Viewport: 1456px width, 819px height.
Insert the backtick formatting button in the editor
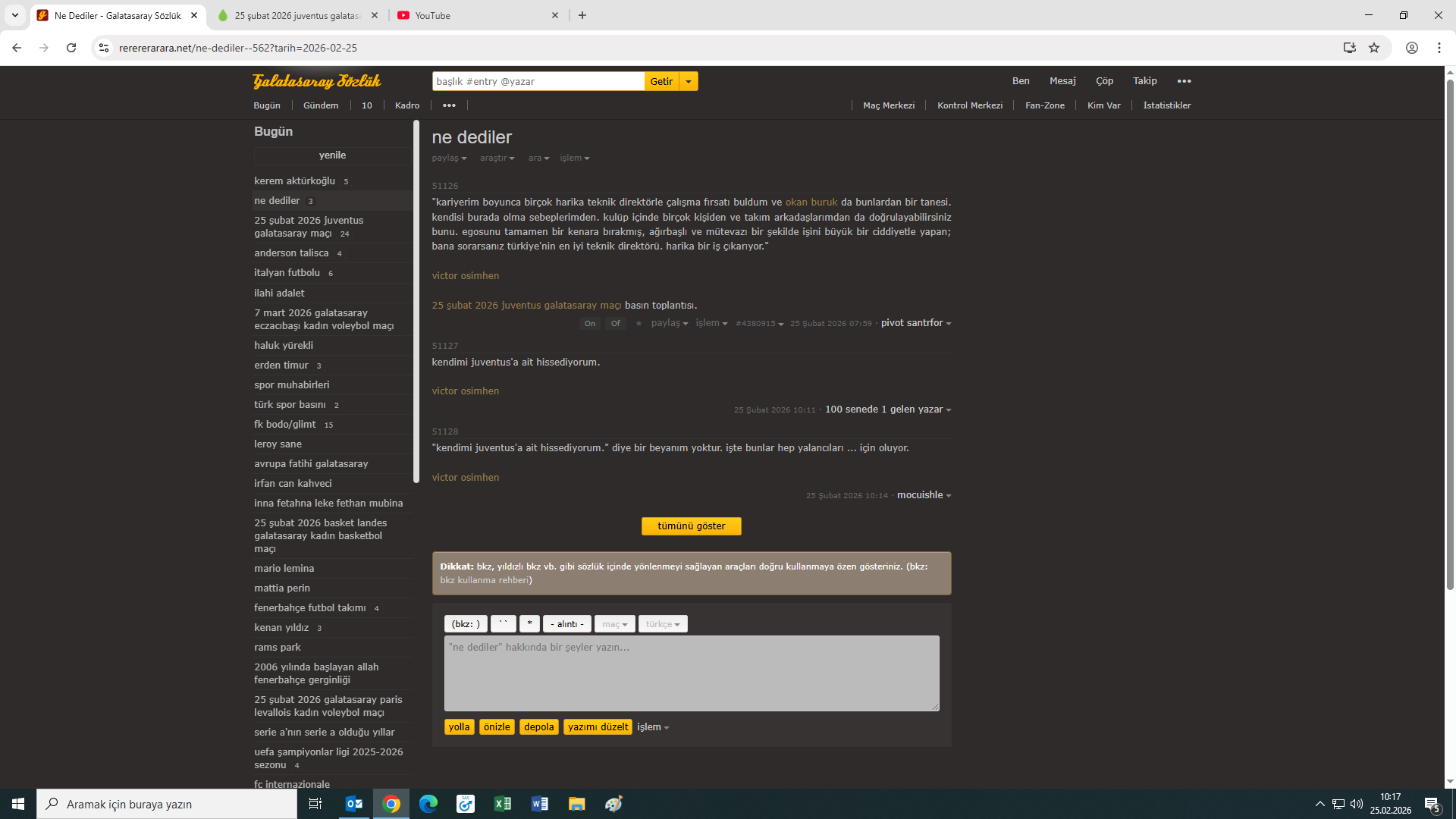(503, 623)
